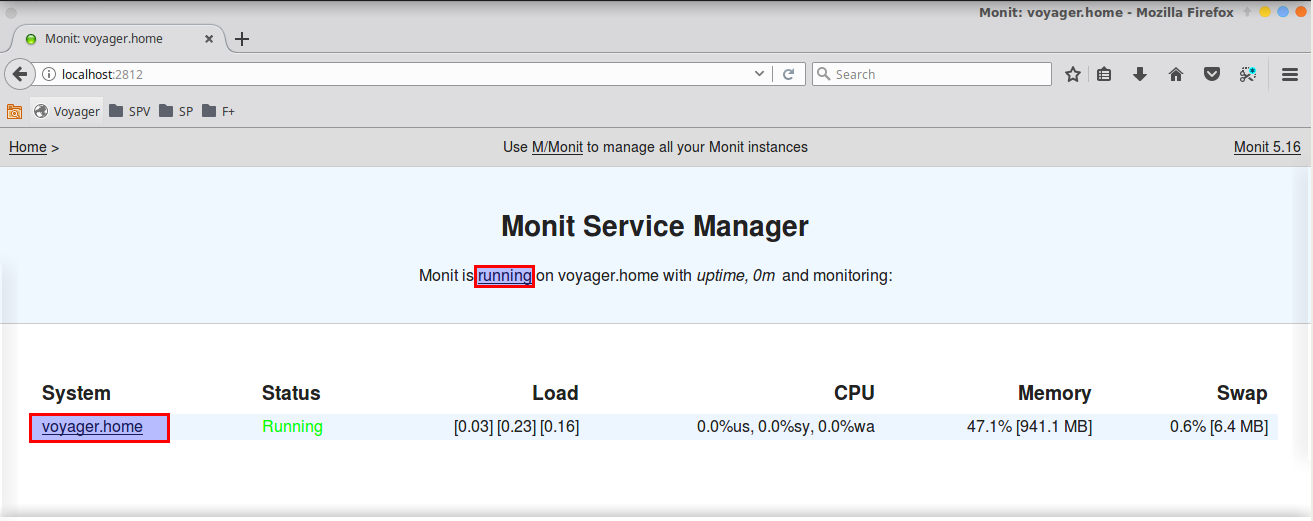Open the Pocket icon
The width and height of the screenshot is (1313, 521).
pos(1211,74)
